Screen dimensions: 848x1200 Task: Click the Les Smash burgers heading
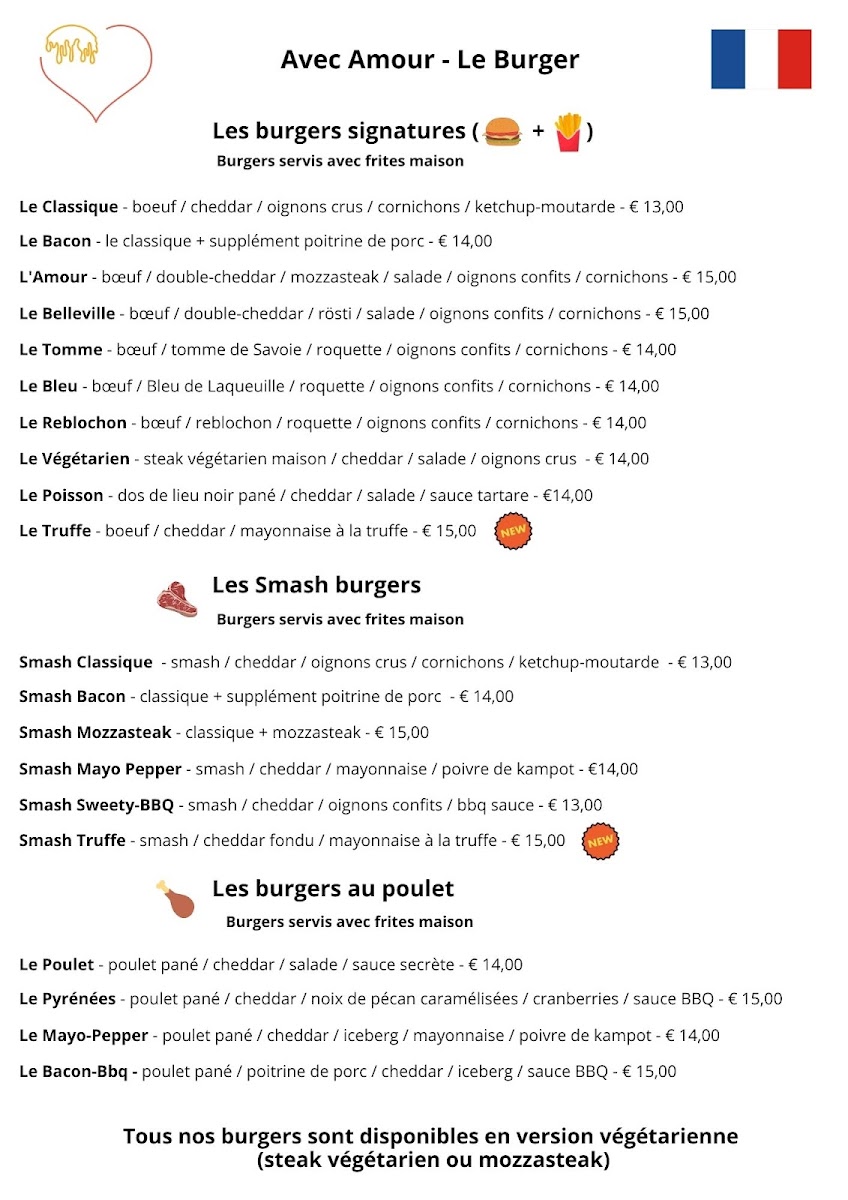[x=316, y=585]
